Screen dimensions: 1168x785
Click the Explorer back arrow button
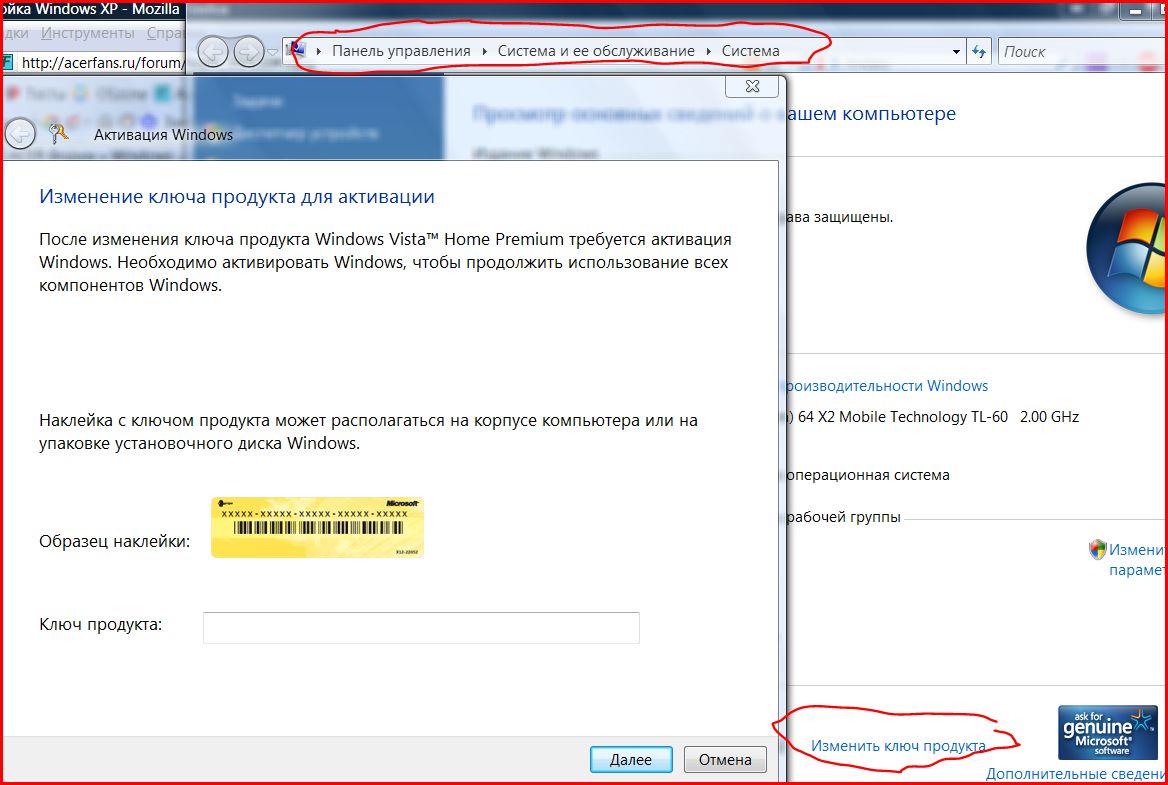coord(213,51)
